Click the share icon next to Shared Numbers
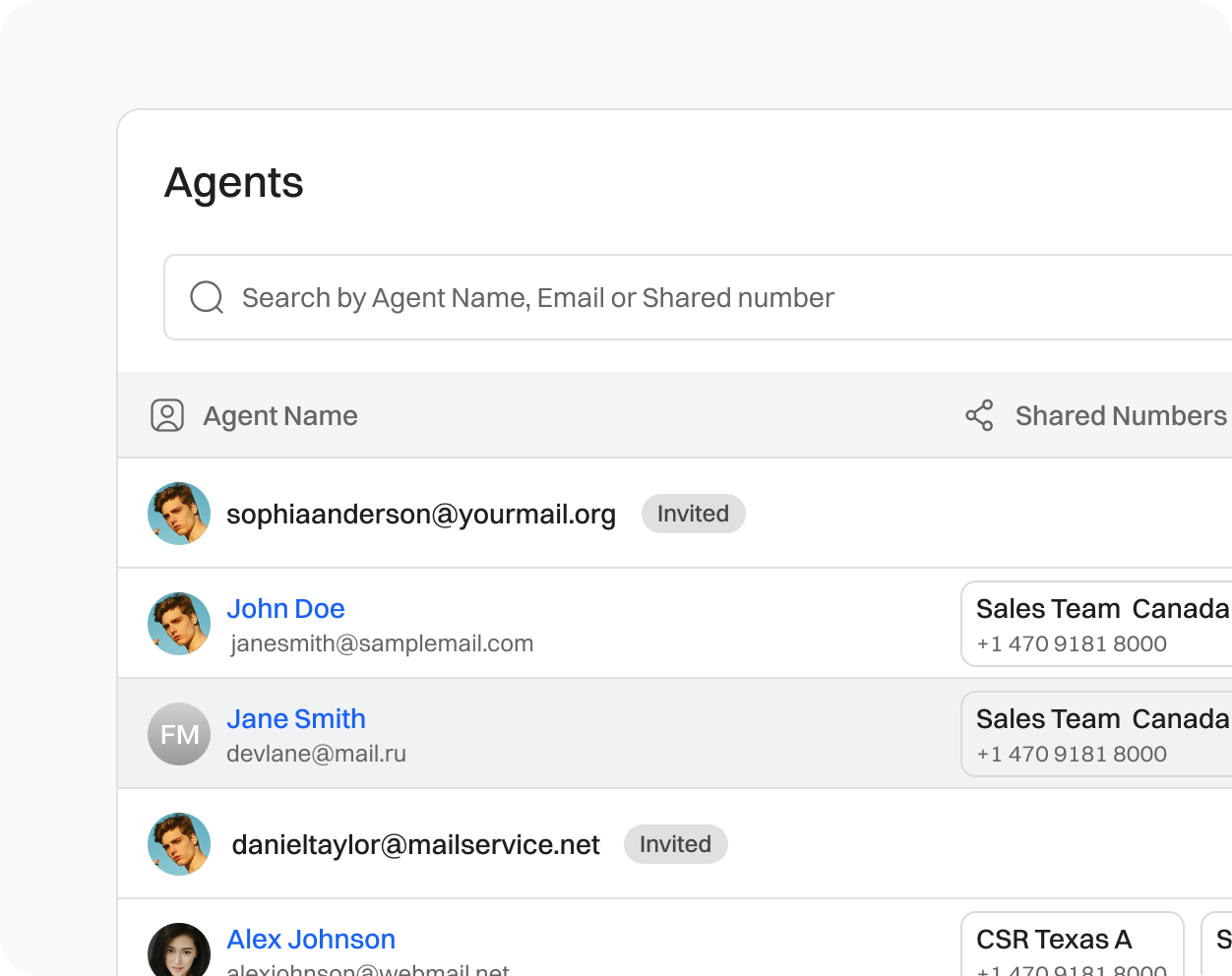The height and width of the screenshot is (976, 1232). [978, 415]
